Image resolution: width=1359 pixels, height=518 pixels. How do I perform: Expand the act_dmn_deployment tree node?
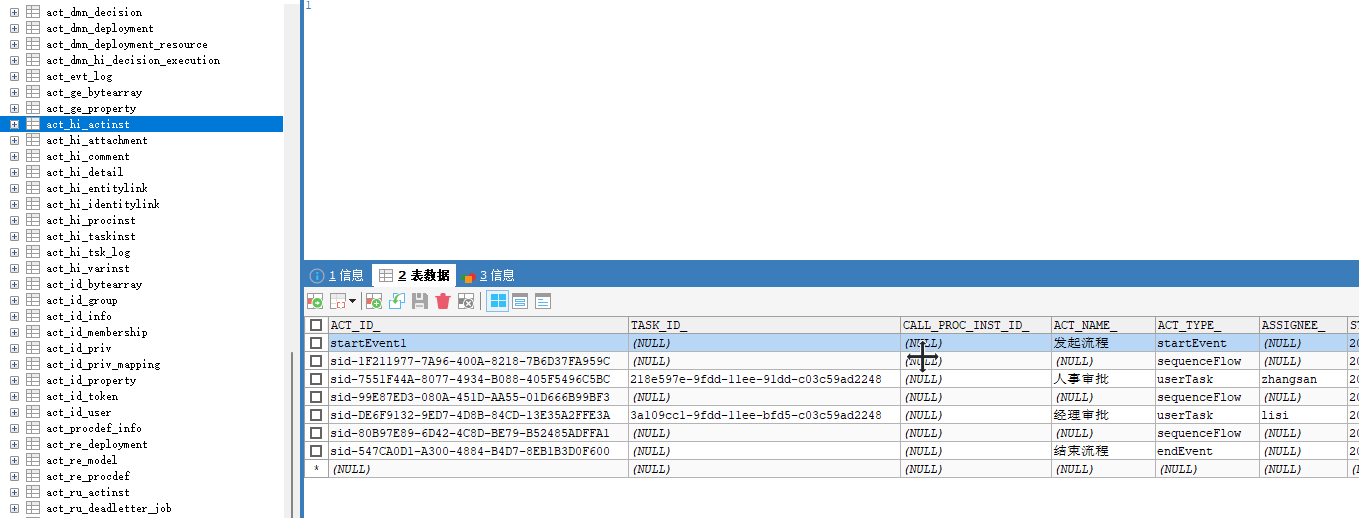14,28
